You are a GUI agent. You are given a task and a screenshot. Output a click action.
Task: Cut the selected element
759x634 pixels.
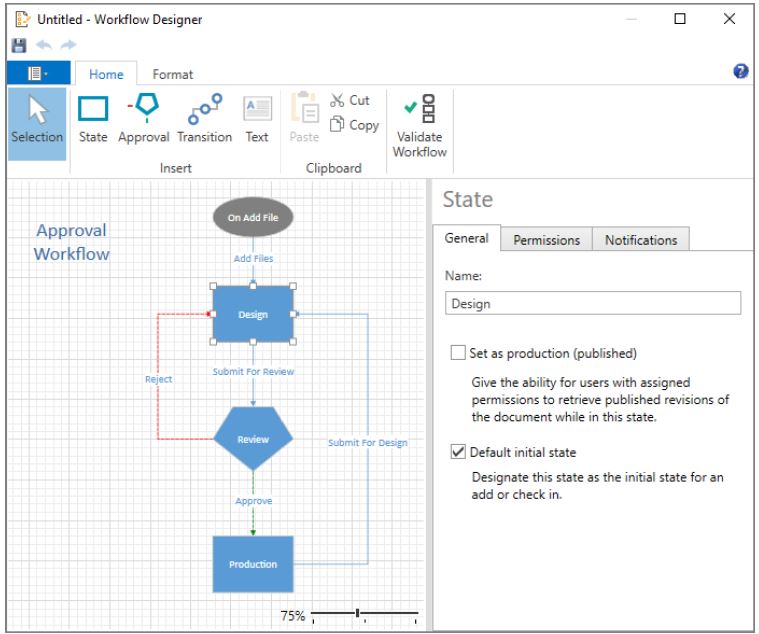[x=350, y=100]
